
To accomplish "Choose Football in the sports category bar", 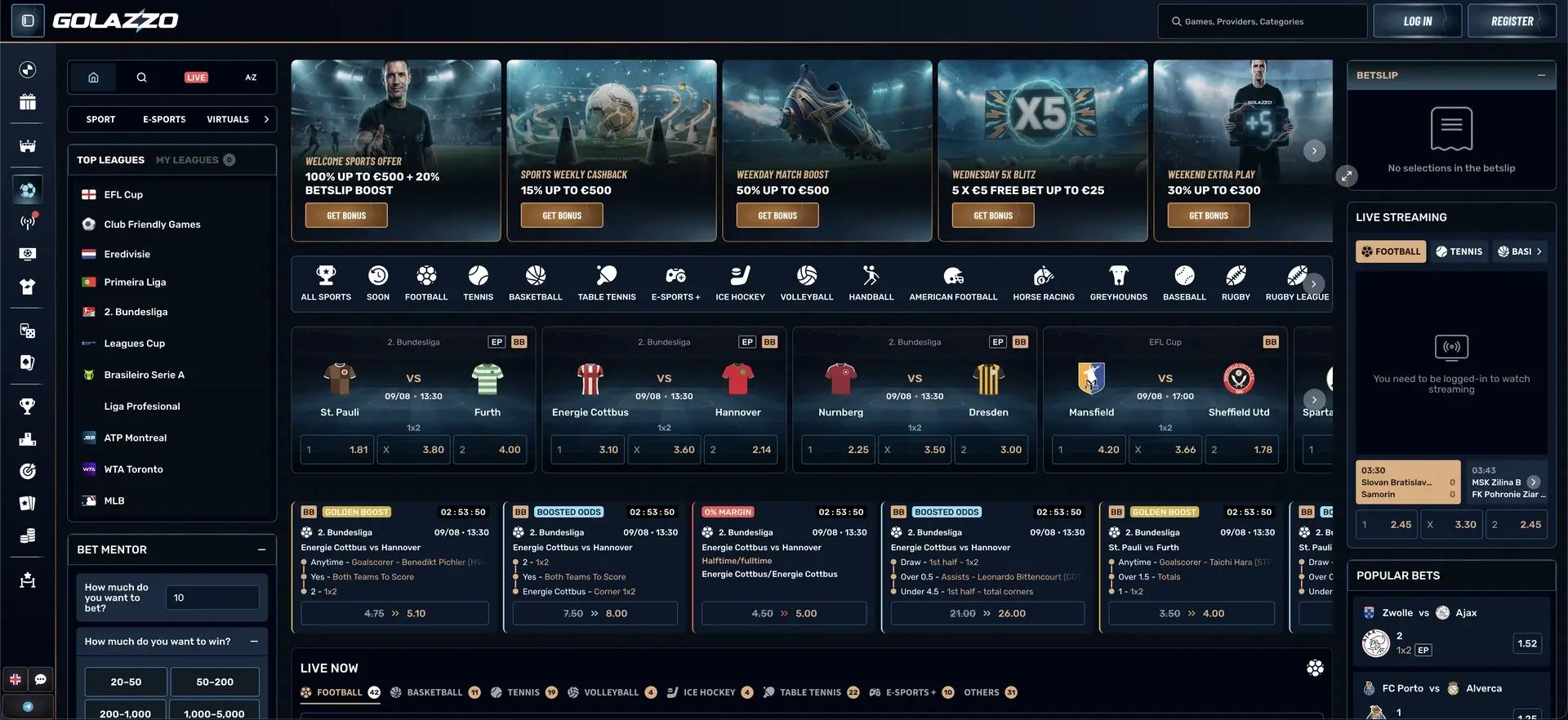I will 426,283.
